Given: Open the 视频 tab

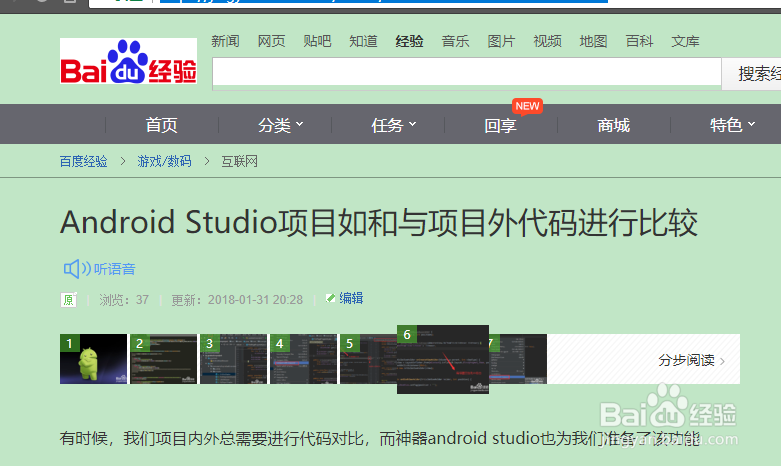Looking at the screenshot, I should click(547, 41).
